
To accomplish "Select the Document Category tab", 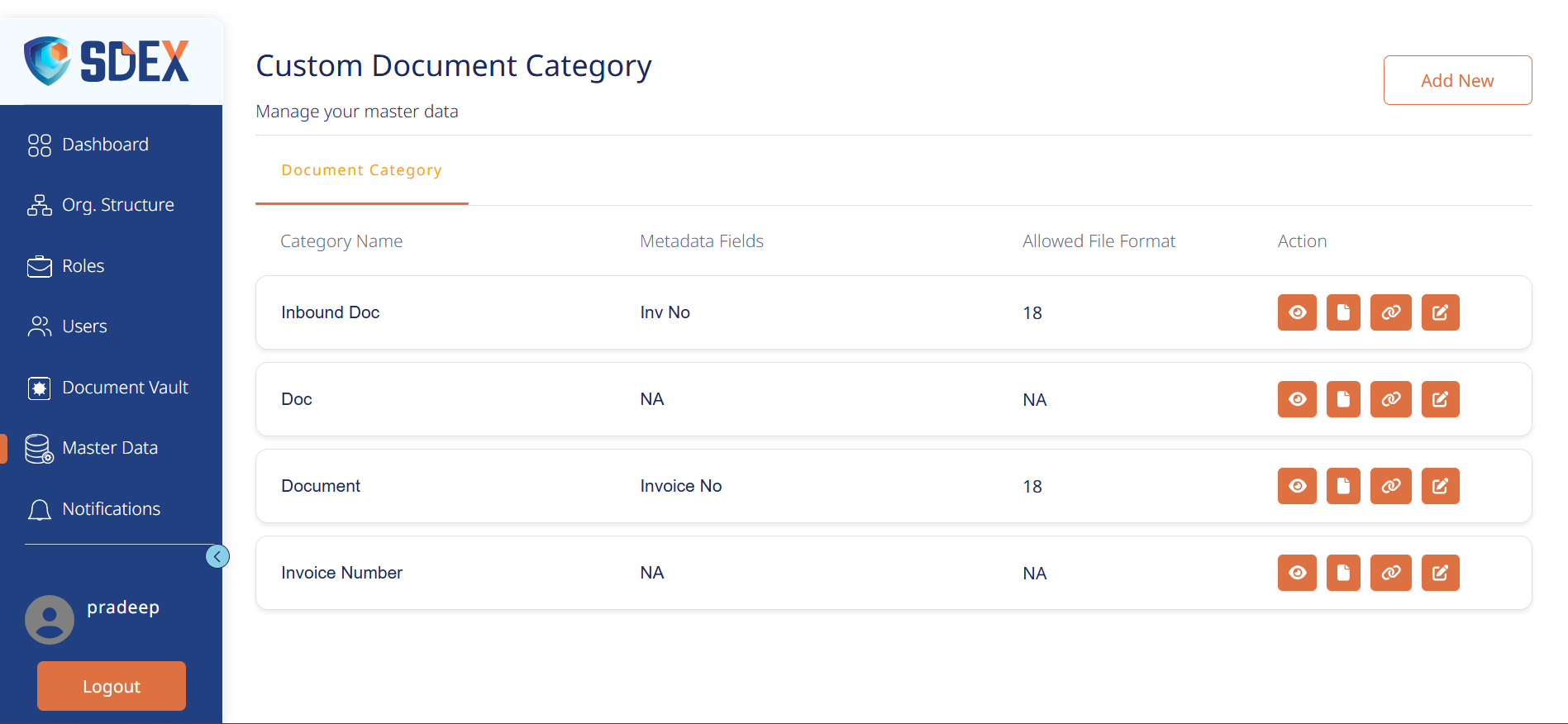I will (x=361, y=170).
